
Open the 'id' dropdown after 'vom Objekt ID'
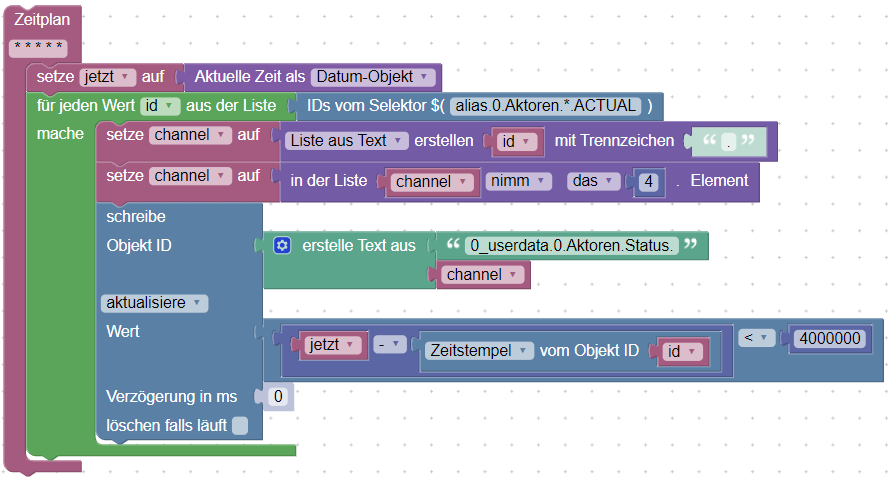click(682, 352)
